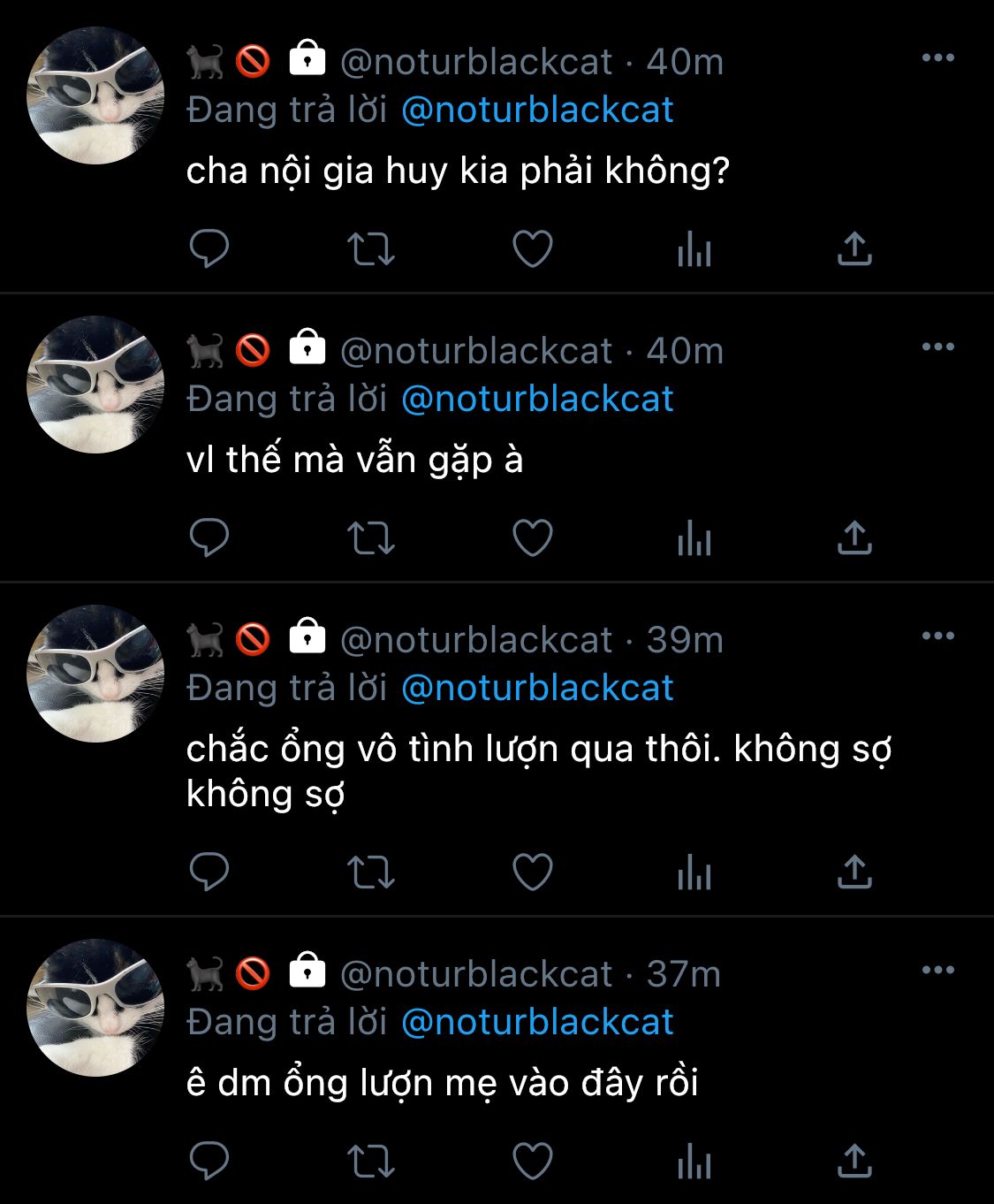Image resolution: width=994 pixels, height=1204 pixels.
Task: Open the @noturblackcat mention in the first tweet
Action: point(537,110)
